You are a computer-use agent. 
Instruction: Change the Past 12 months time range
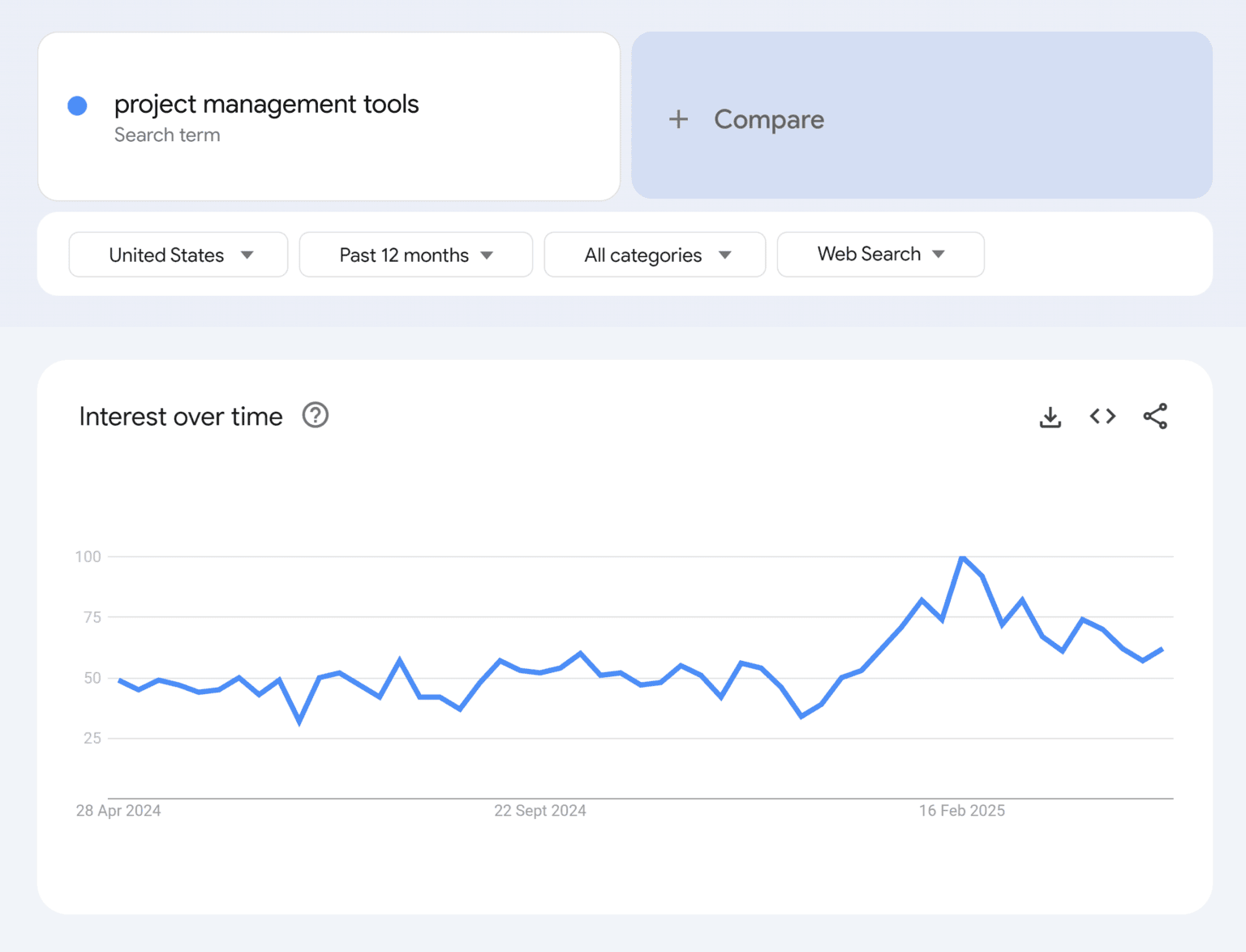(x=415, y=254)
